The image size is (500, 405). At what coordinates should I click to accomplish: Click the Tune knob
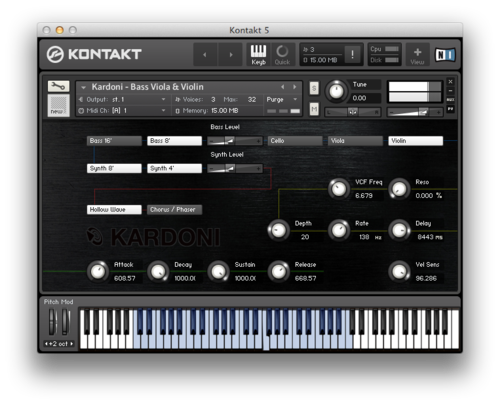click(336, 91)
